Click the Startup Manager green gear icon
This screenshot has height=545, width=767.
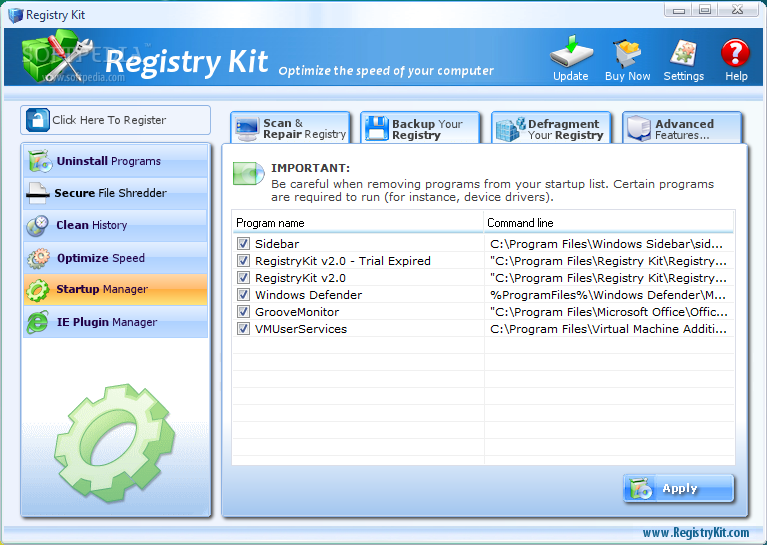38,290
